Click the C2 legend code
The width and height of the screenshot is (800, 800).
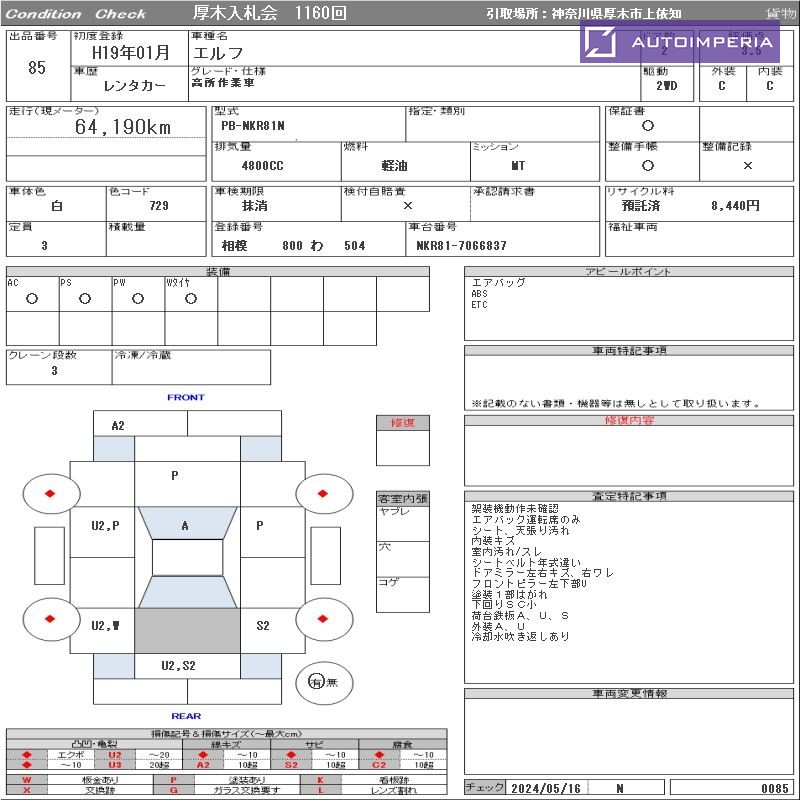coord(379,765)
